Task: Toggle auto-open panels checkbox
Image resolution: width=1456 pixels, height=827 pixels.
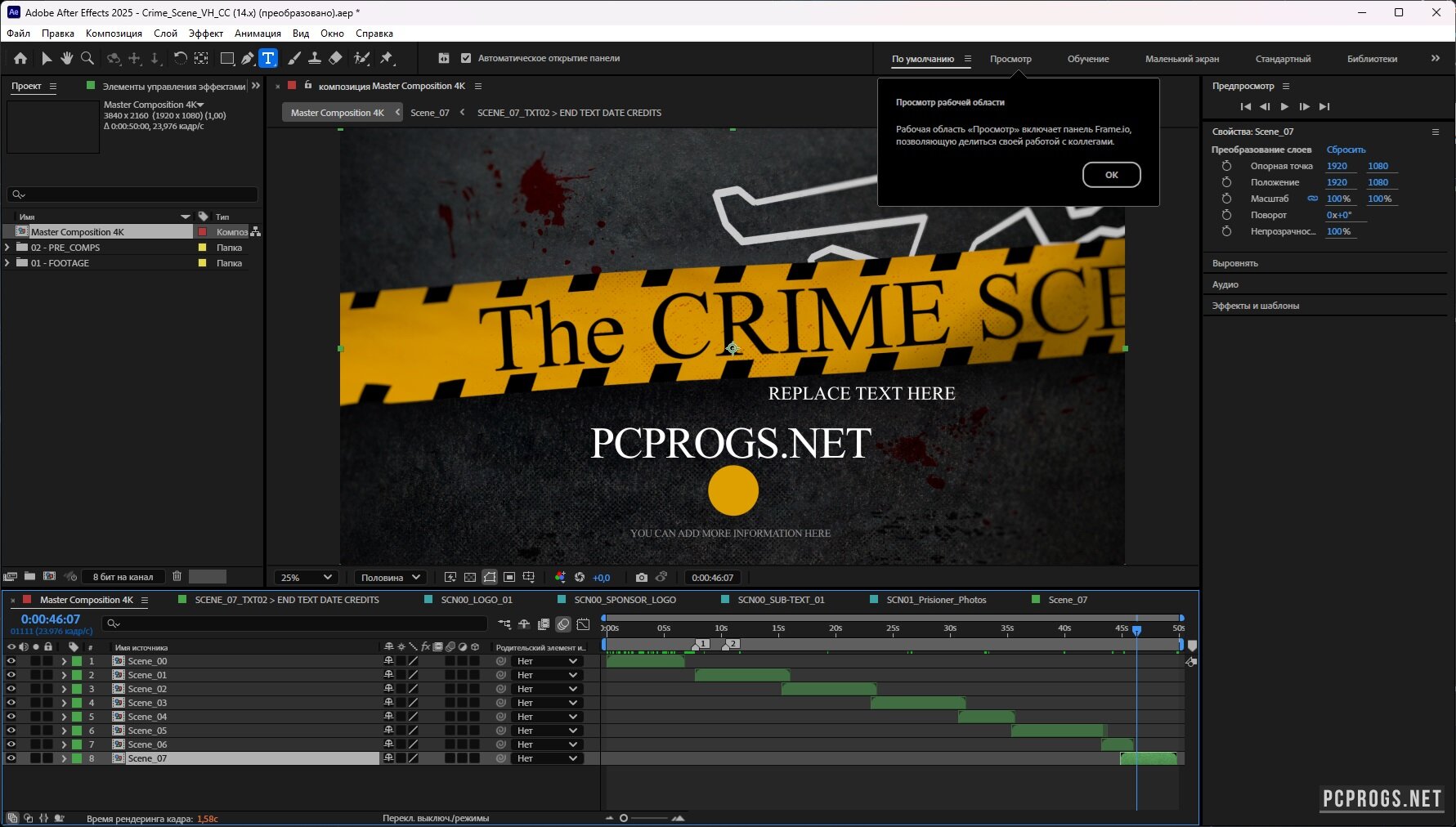Action: point(466,58)
